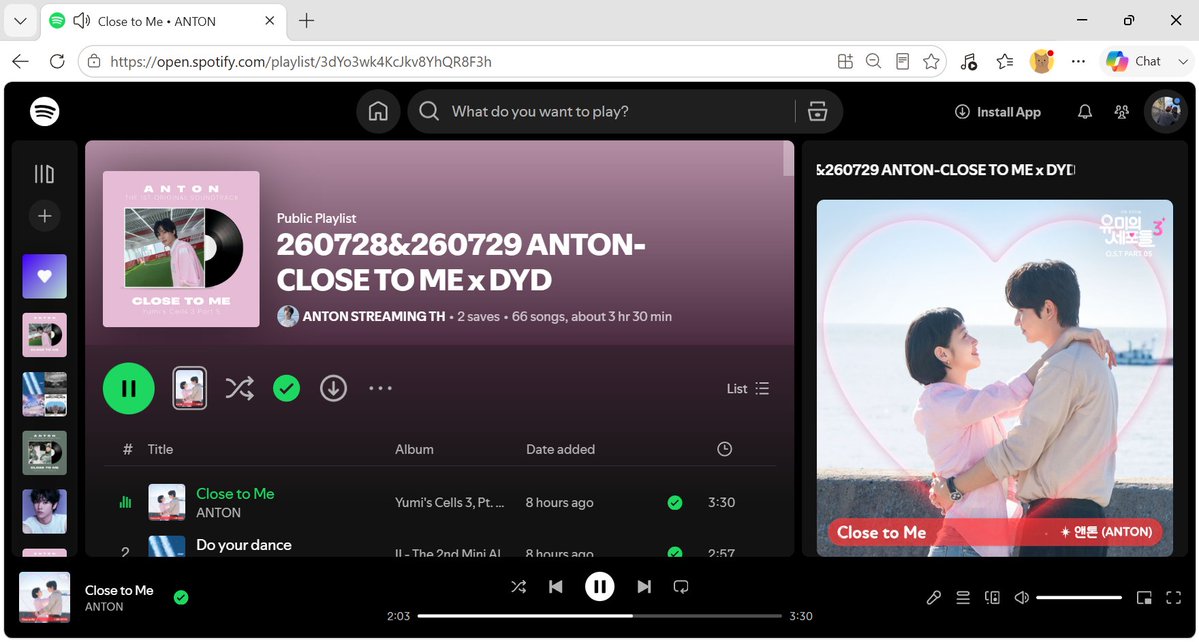Open Connect to a device icon
1199x642 pixels.
click(x=993, y=598)
